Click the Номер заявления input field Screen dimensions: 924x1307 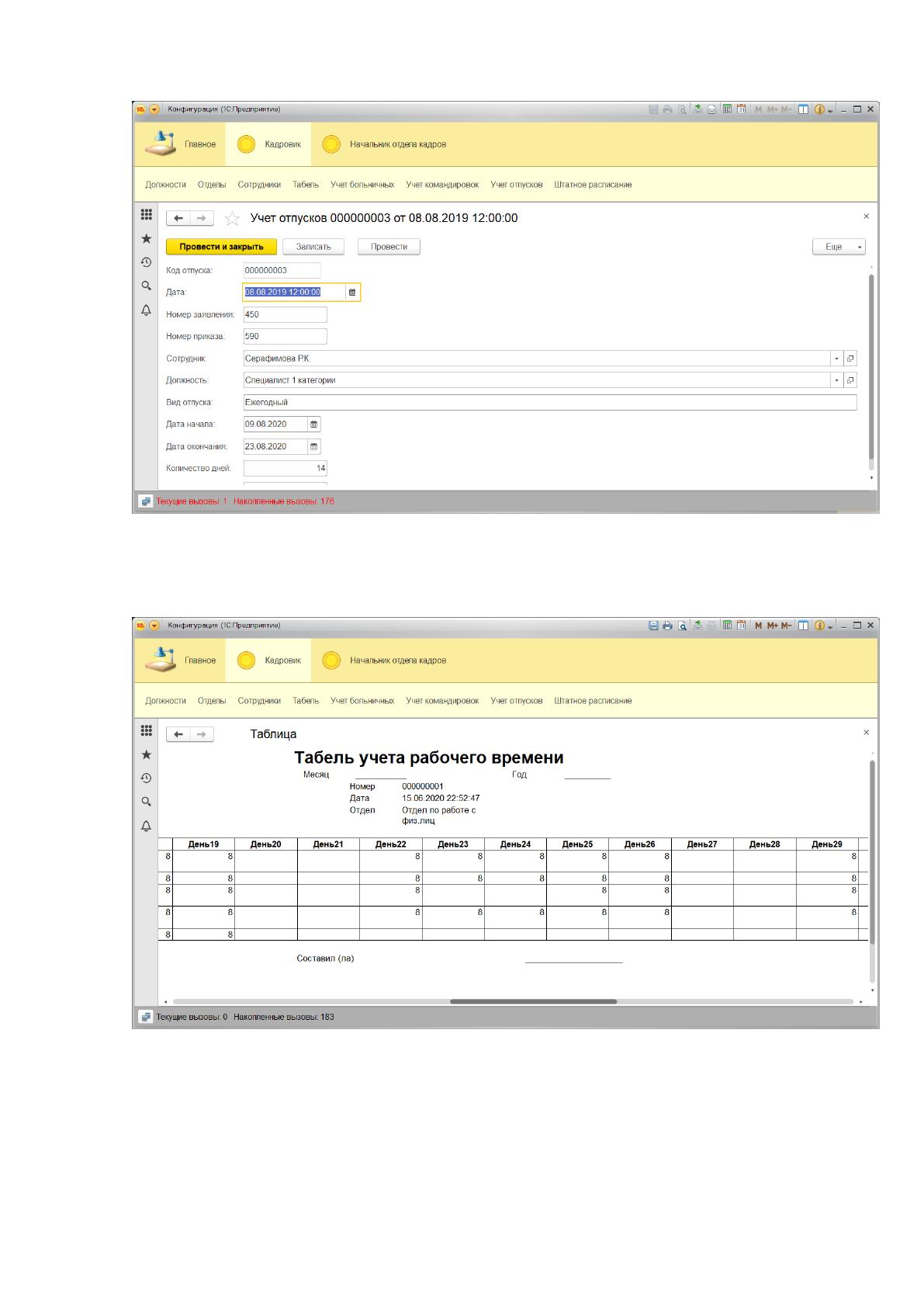point(285,314)
